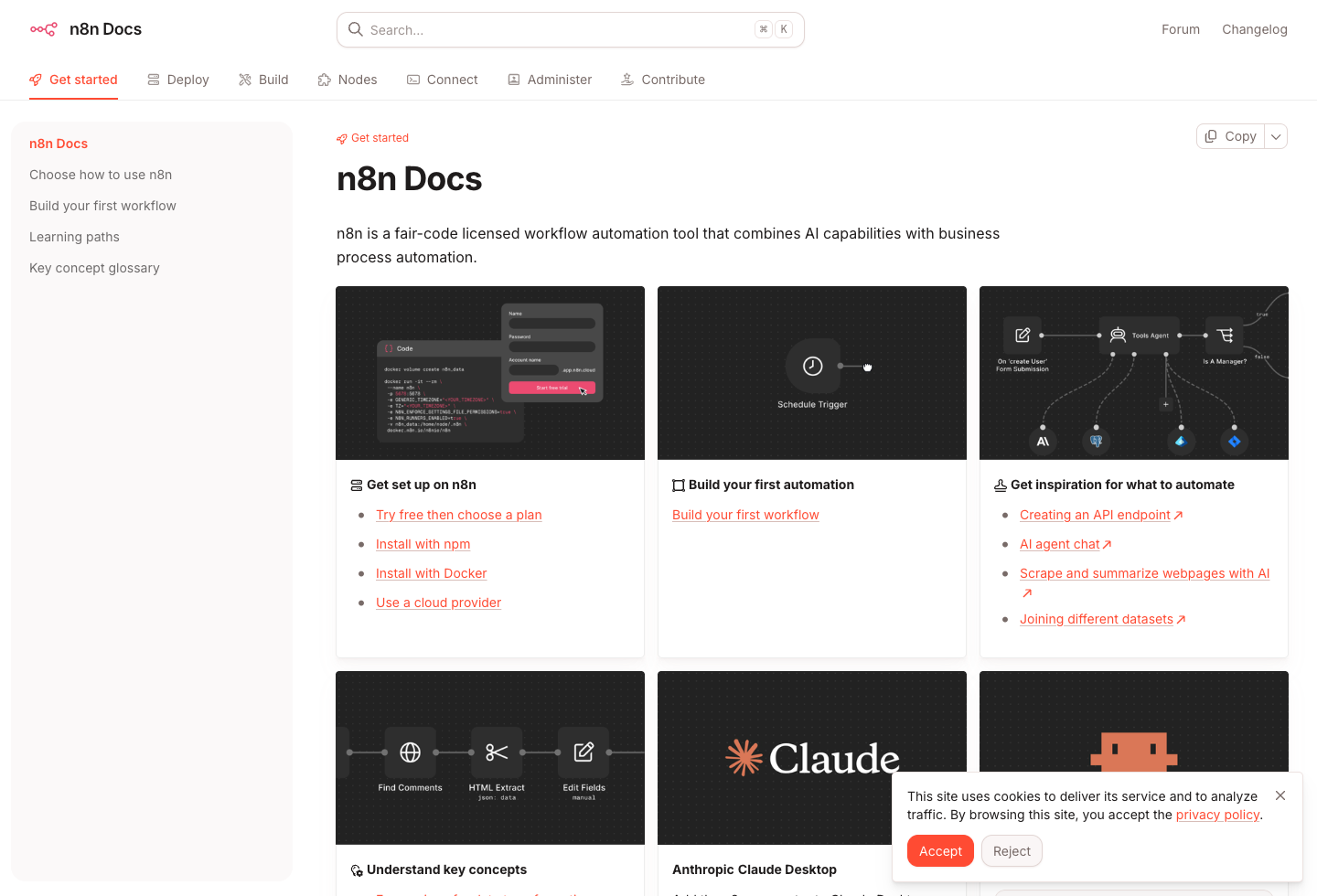Image resolution: width=1317 pixels, height=896 pixels.
Task: Click the external arrow after AI agent chat
Action: pos(1108,545)
